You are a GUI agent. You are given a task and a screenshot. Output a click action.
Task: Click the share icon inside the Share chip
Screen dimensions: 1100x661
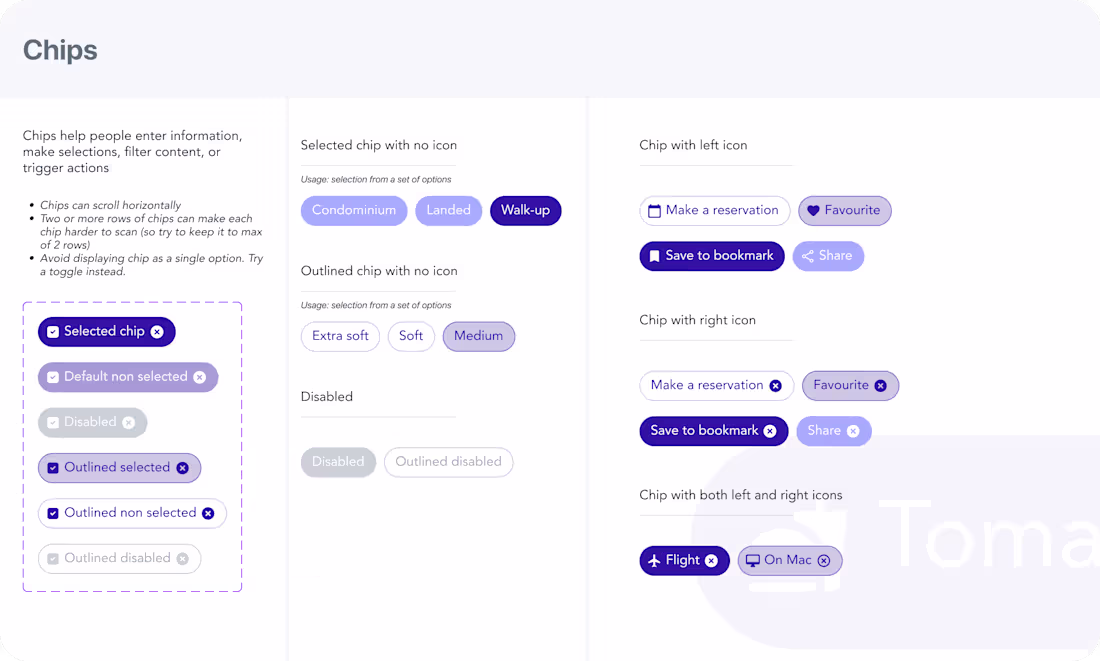tap(808, 256)
